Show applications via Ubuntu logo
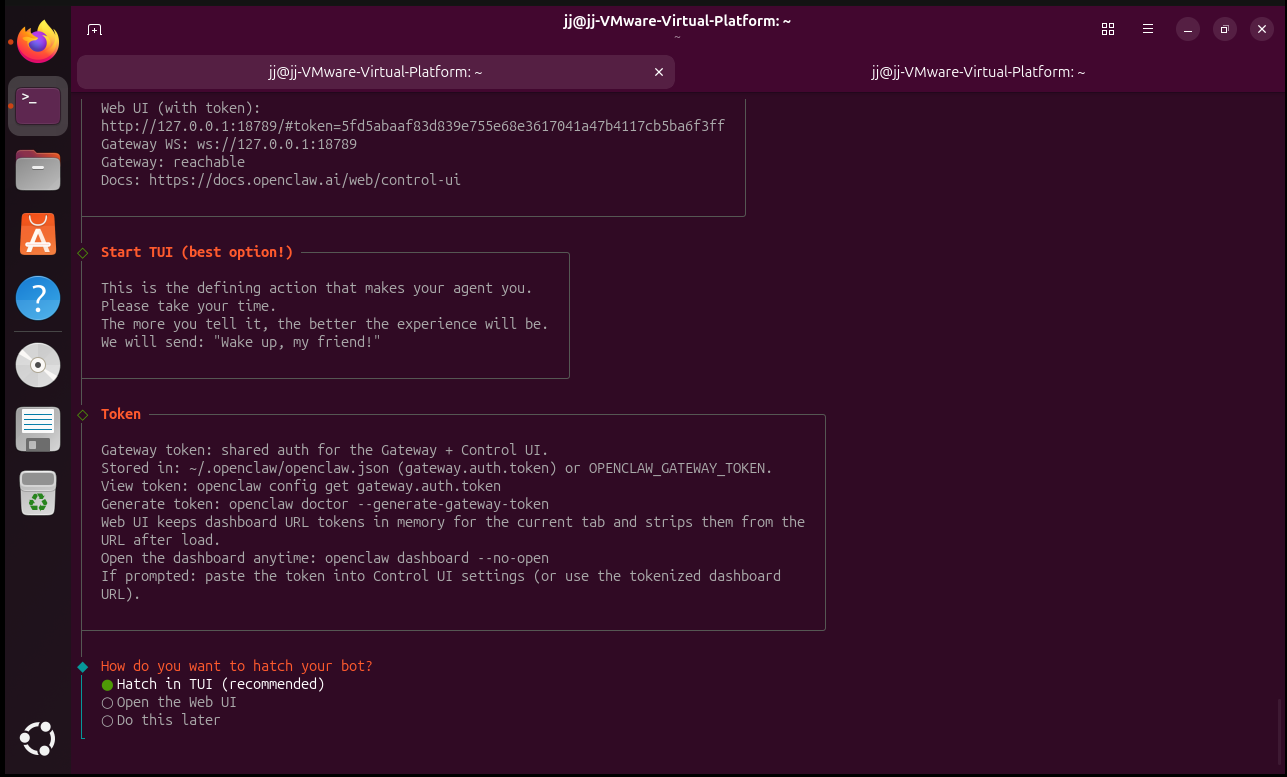 (x=38, y=739)
